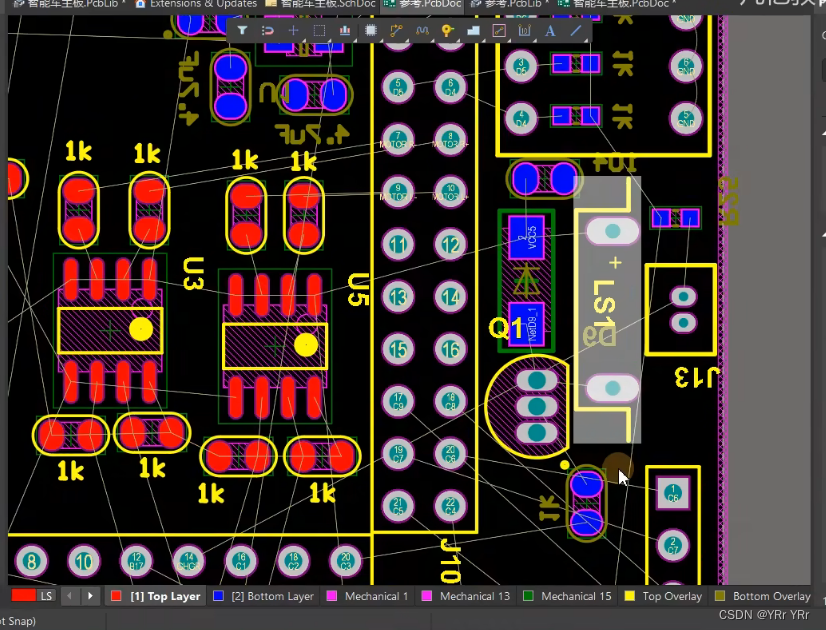Click the VCC5 pad of diode D9

526,237
